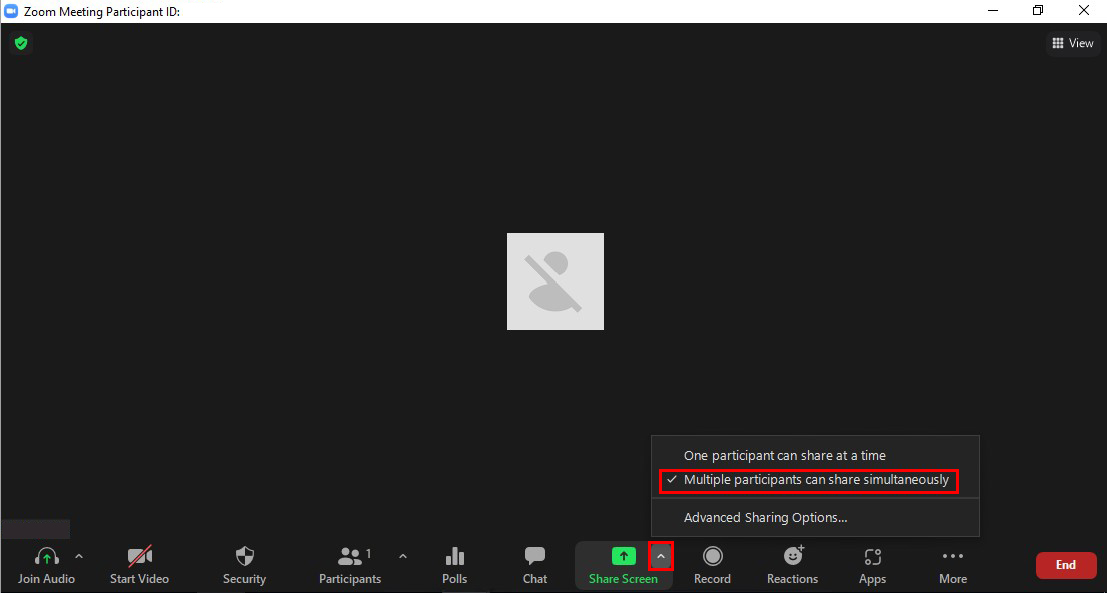Open Zoom Apps
Viewport: 1107px width, 593px height.
click(872, 565)
